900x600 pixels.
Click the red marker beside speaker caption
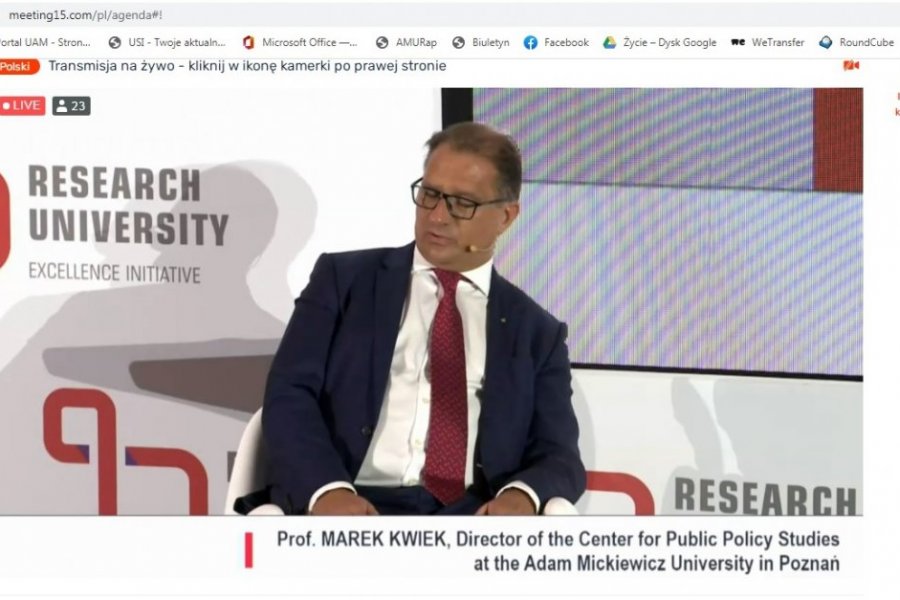coord(249,550)
